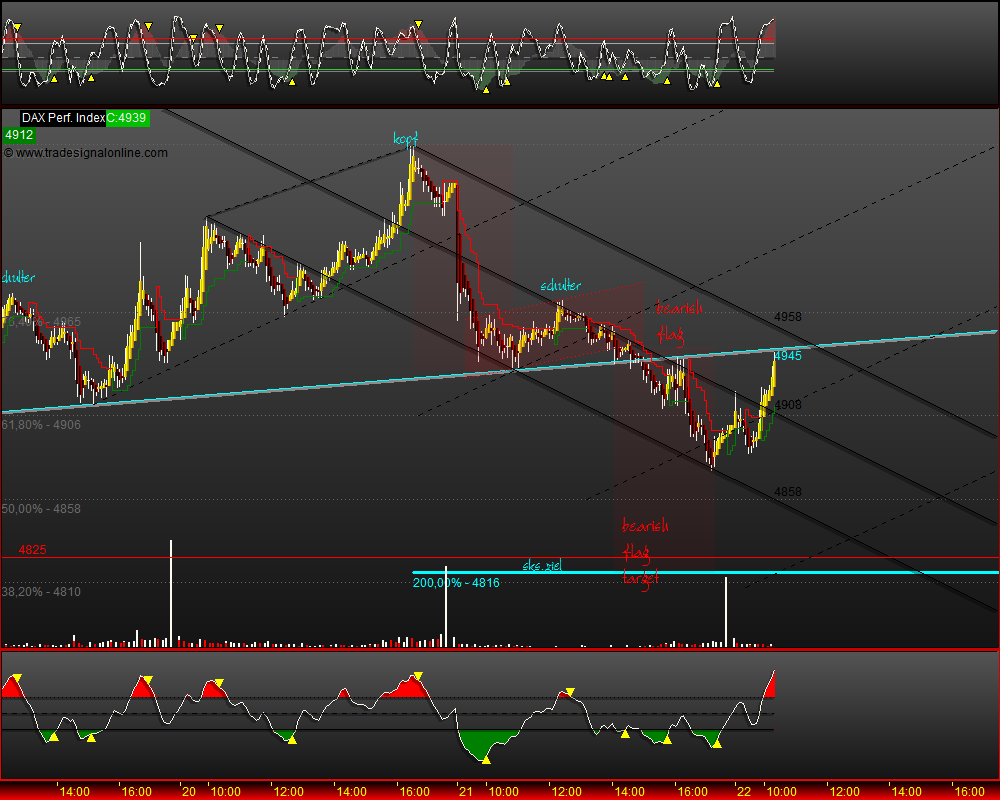Screen dimensions: 1000x800
Task: Select the '61,80% - 4906' retracement label
Action: coord(41,425)
